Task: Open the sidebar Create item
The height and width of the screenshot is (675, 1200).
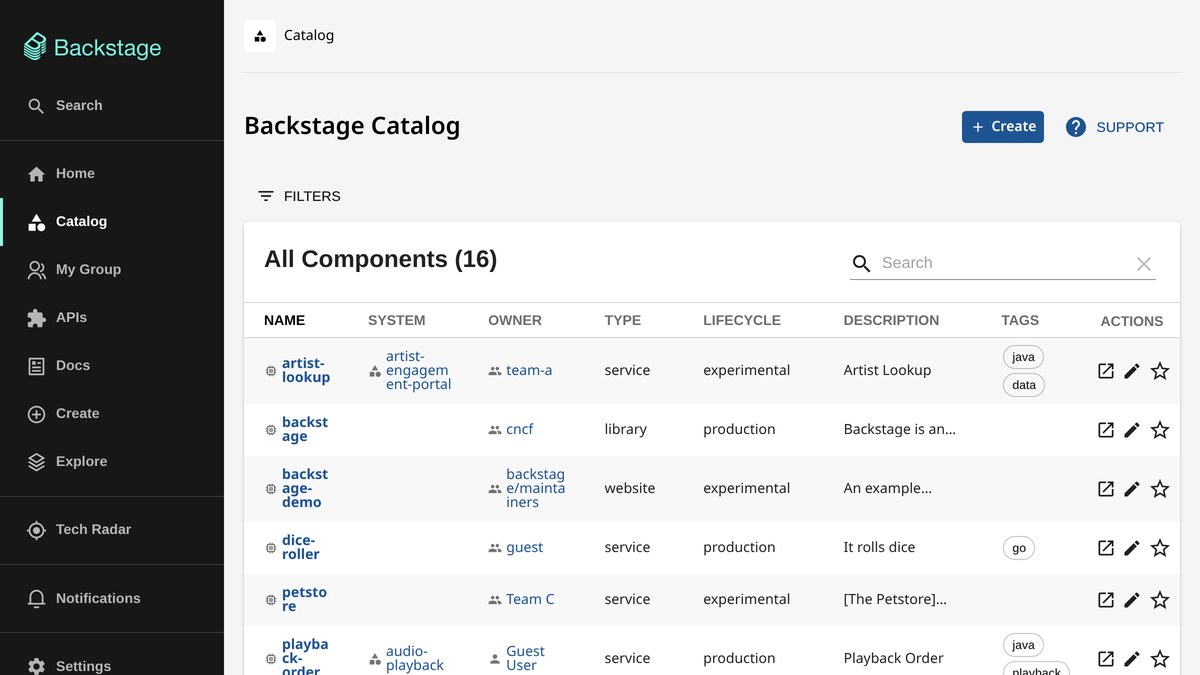Action: pos(112,413)
